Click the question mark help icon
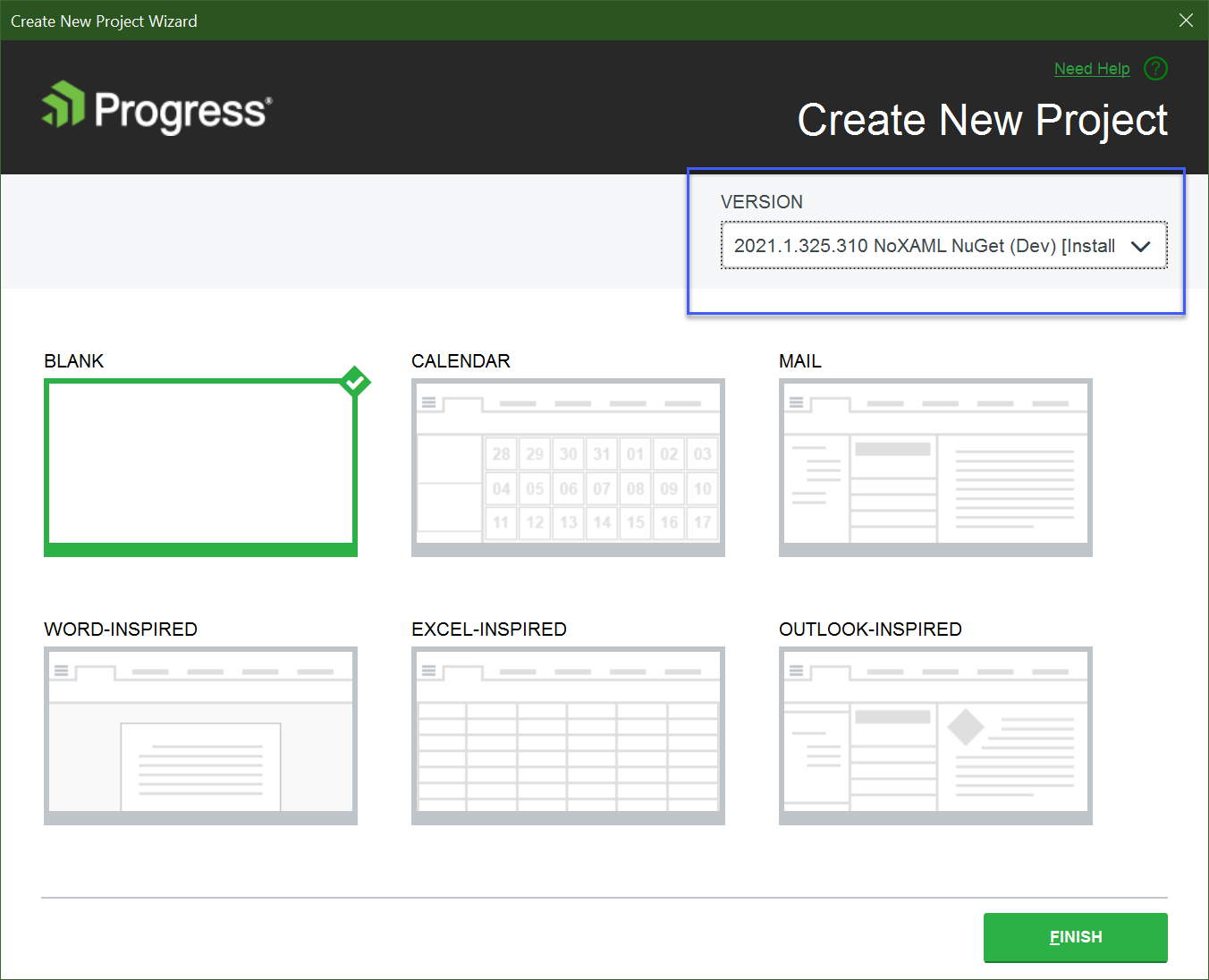This screenshot has width=1209, height=980. (1155, 68)
